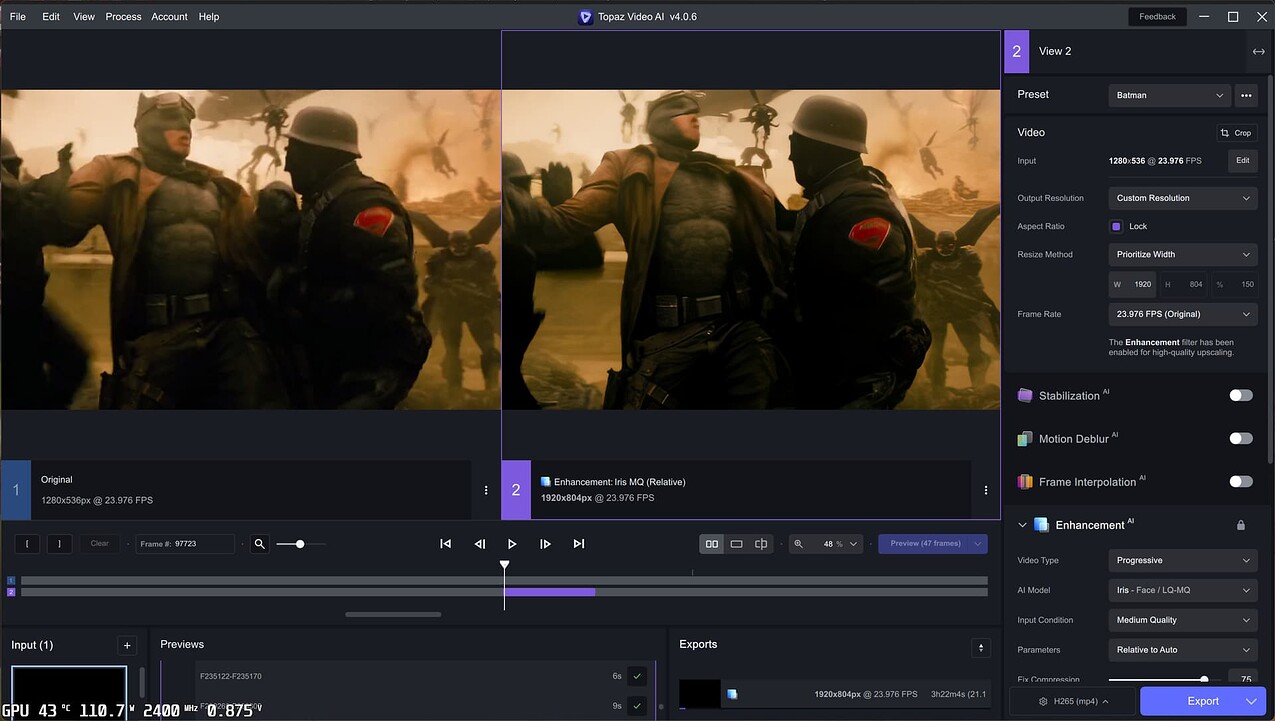Select the side-by-side comparison view icon
This screenshot has width=1275, height=721.
coord(712,543)
